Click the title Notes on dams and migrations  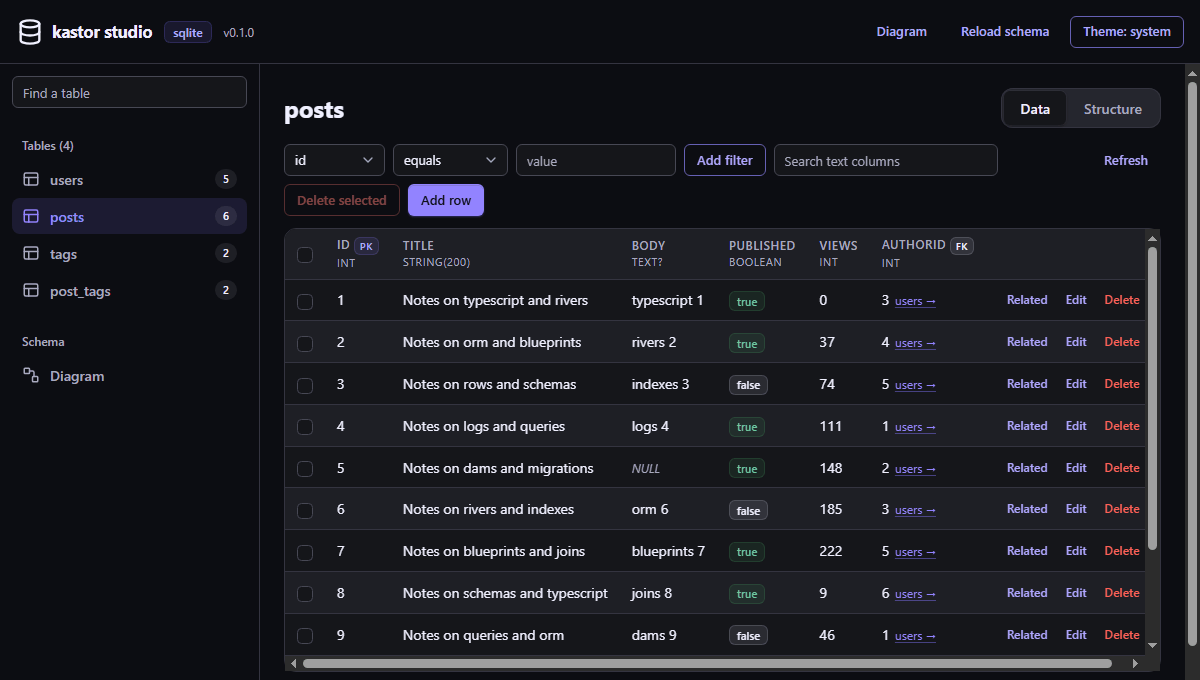(498, 468)
